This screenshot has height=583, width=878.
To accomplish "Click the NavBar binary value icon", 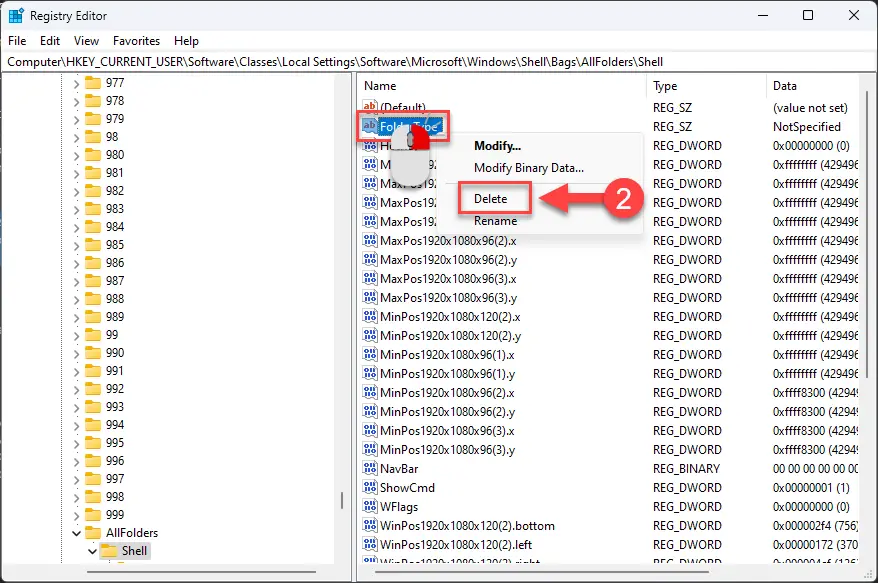I will click(370, 468).
